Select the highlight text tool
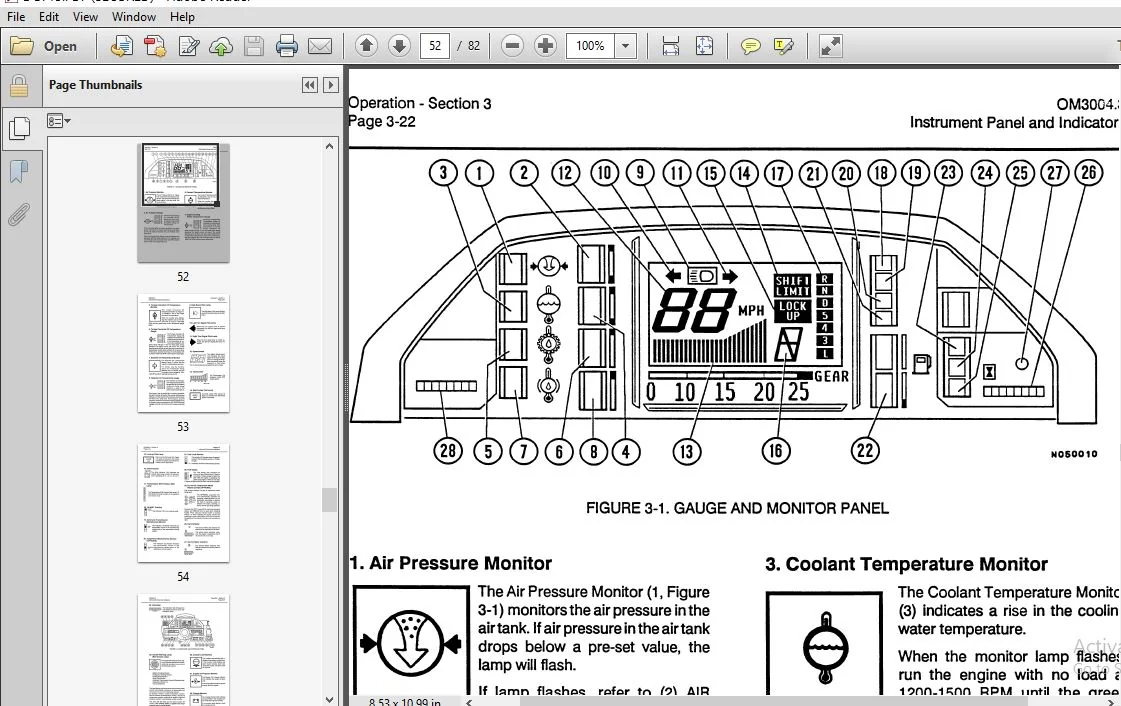This screenshot has width=1121, height=706. tap(784, 46)
